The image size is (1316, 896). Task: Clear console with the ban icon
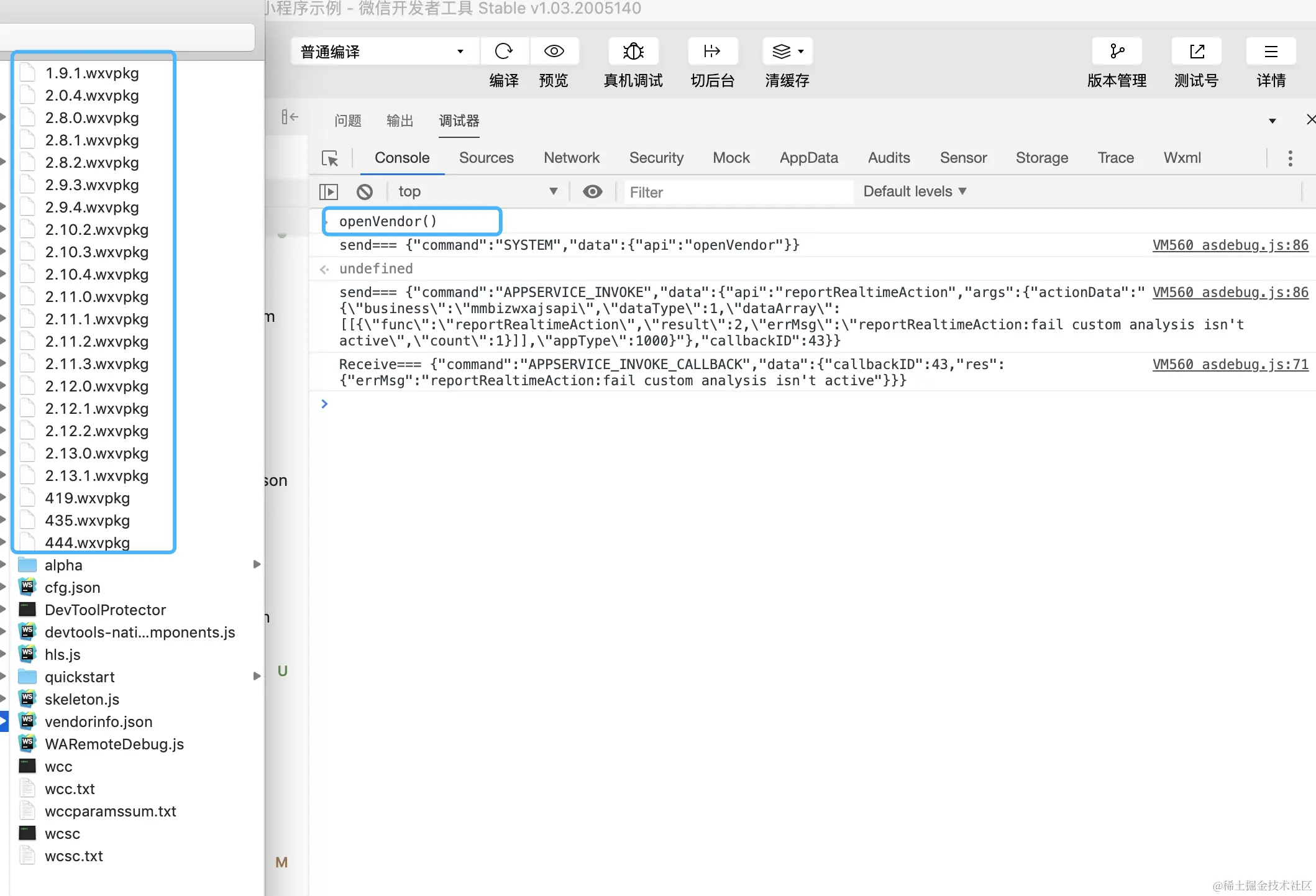tap(365, 192)
